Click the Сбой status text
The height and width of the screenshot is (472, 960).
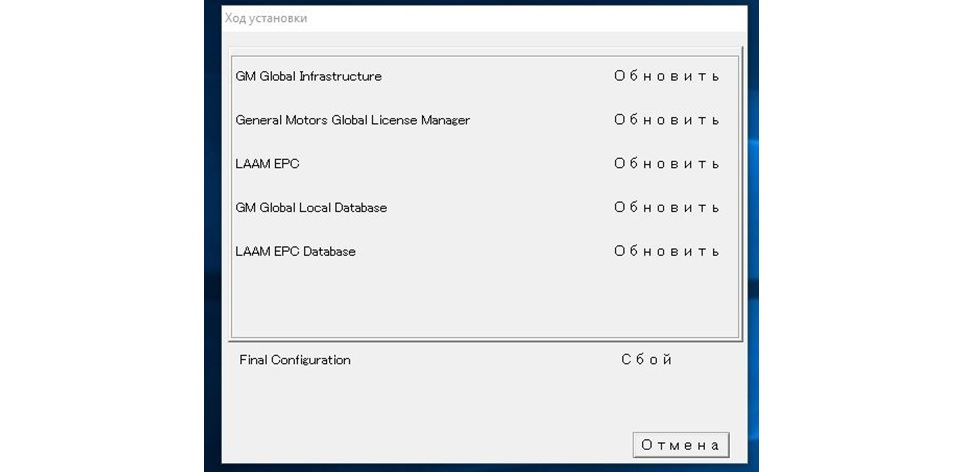tap(647, 360)
